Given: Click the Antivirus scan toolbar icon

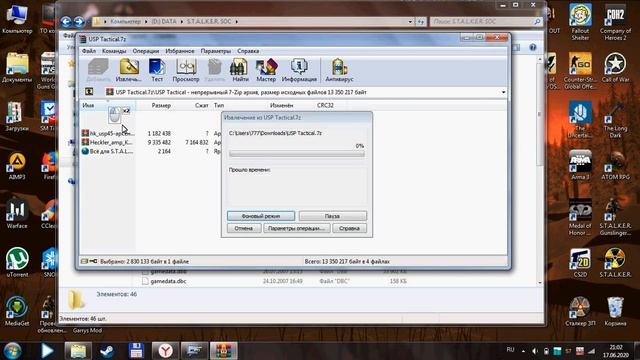Looking at the screenshot, I should [339, 70].
